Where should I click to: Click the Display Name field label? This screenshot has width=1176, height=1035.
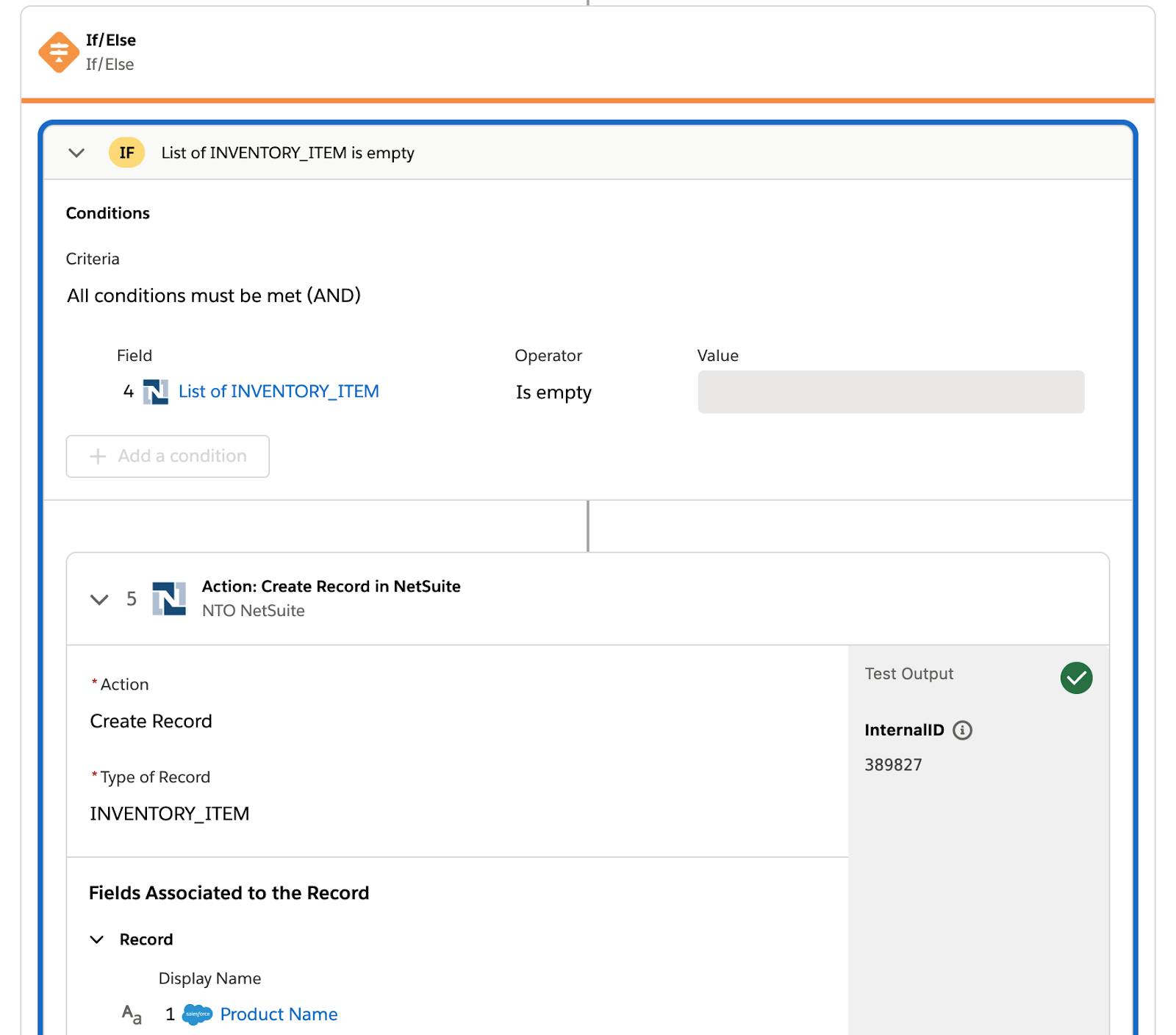click(209, 978)
